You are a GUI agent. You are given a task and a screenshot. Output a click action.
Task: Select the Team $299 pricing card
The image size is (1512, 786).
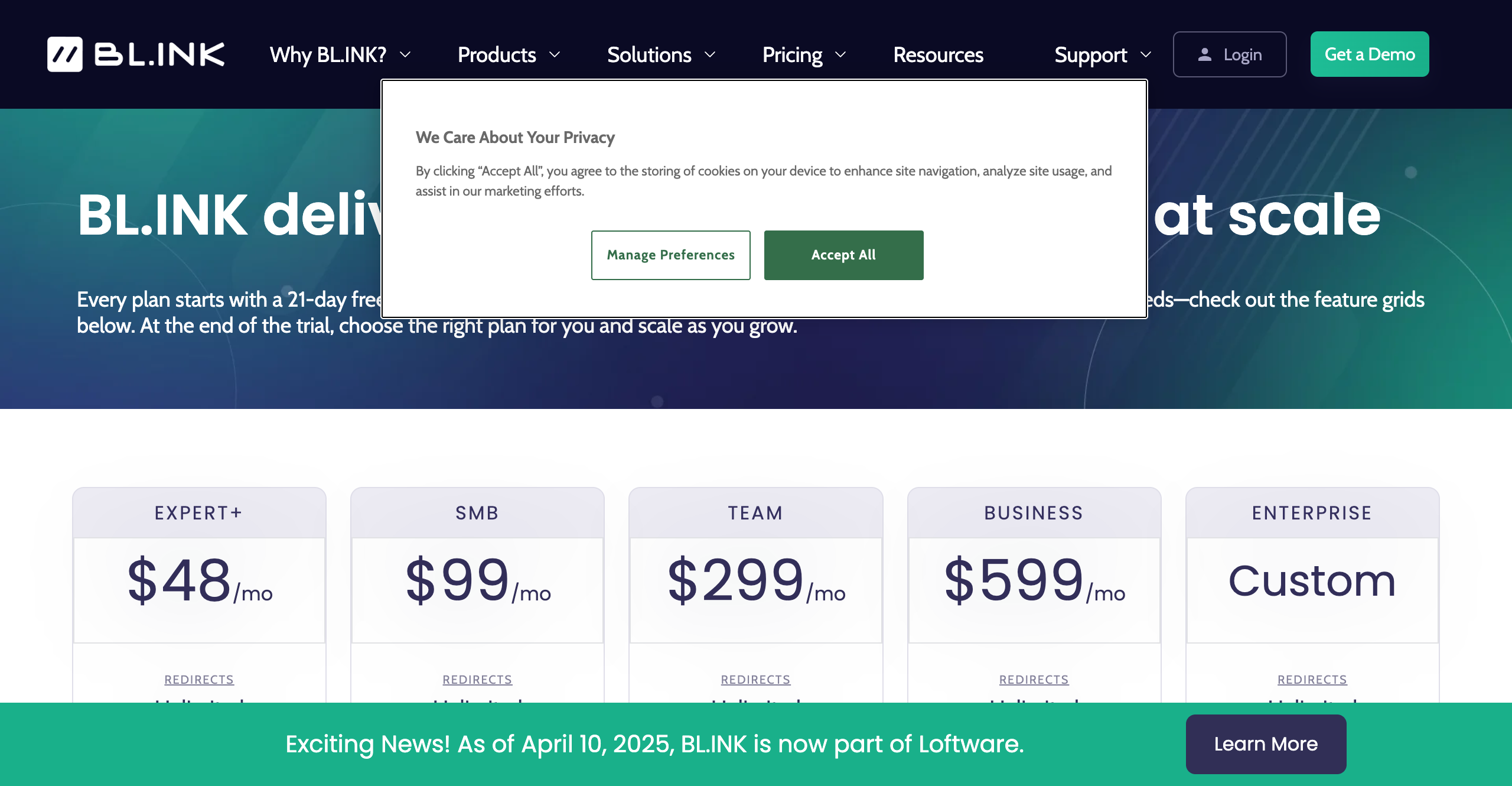(755, 581)
